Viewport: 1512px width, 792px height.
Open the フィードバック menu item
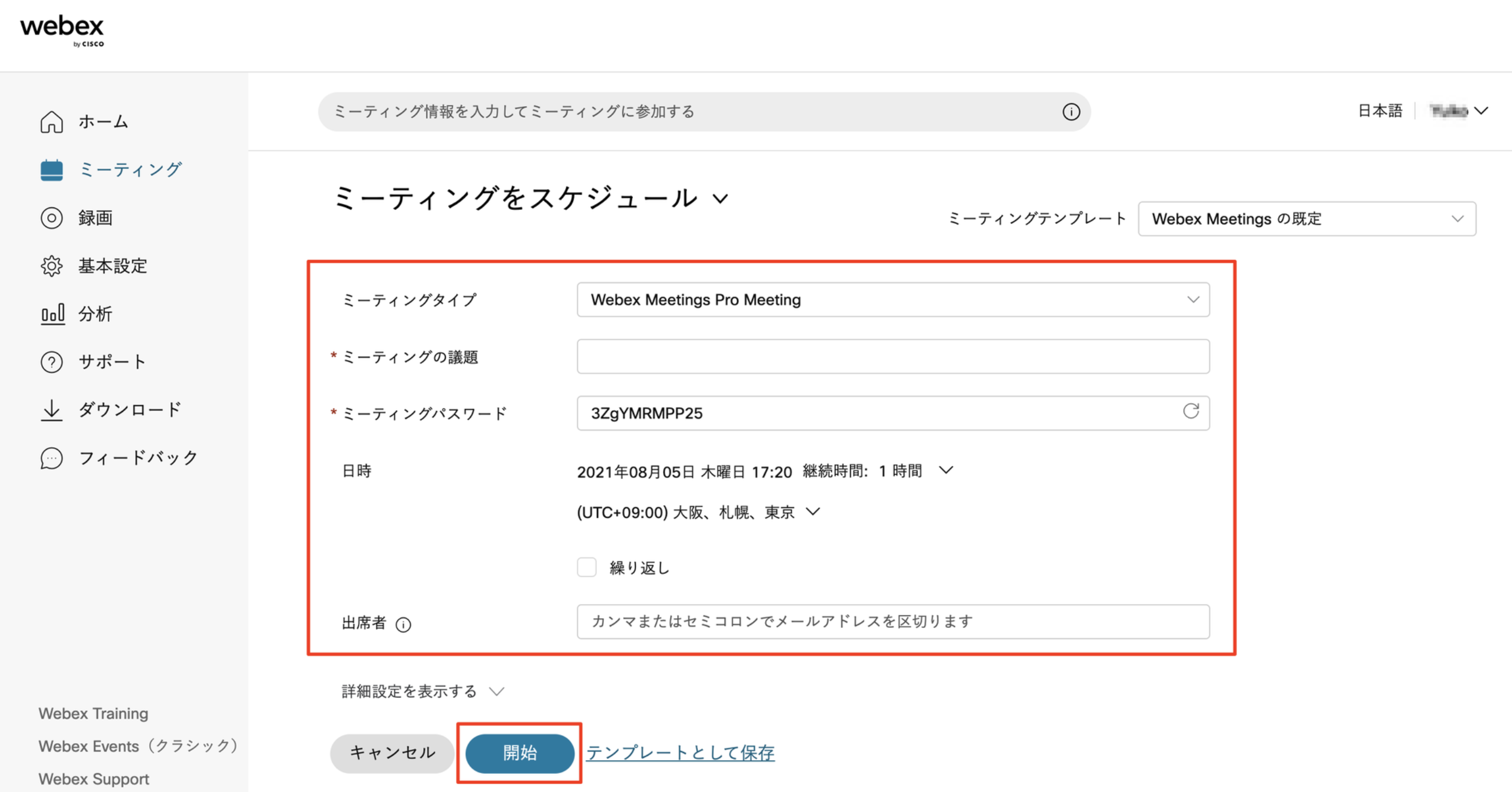(139, 458)
